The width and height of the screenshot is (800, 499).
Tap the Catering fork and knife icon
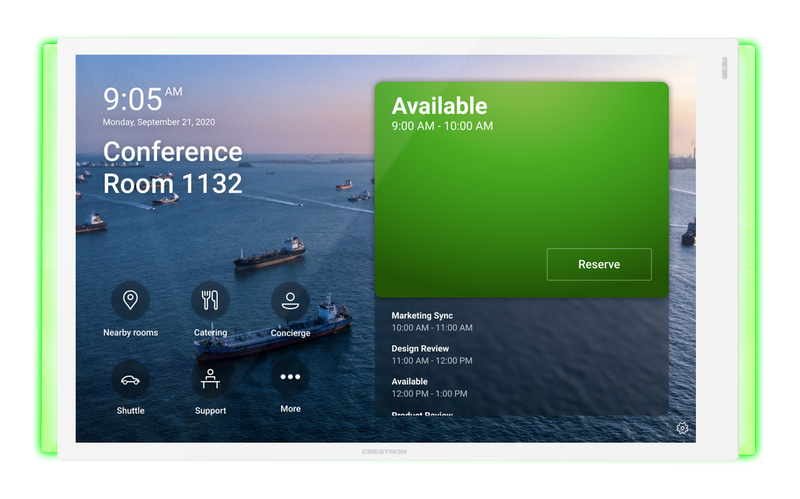(x=210, y=300)
